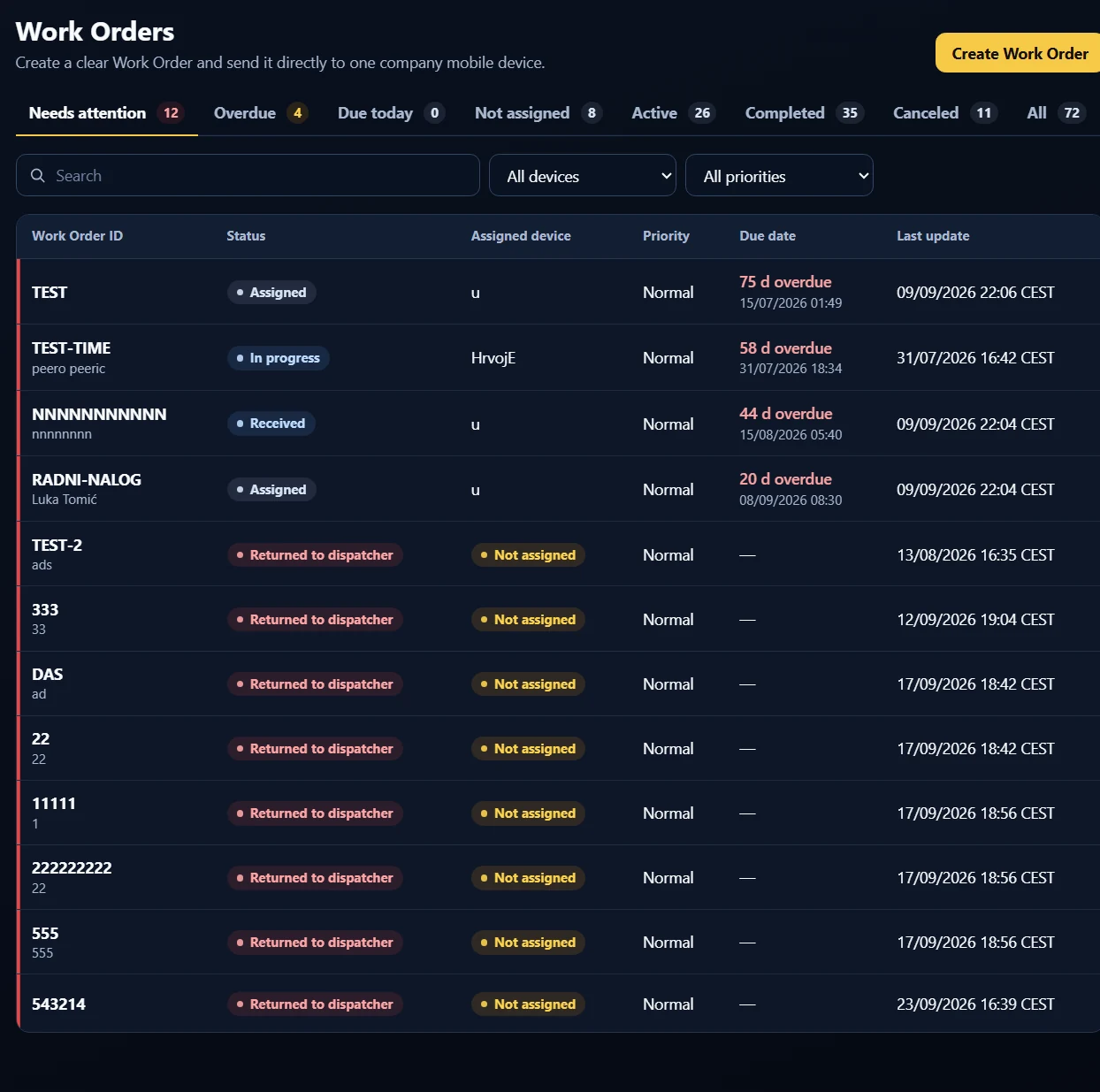Click the Due date column header
Viewport: 1100px width, 1092px height.
coord(768,236)
